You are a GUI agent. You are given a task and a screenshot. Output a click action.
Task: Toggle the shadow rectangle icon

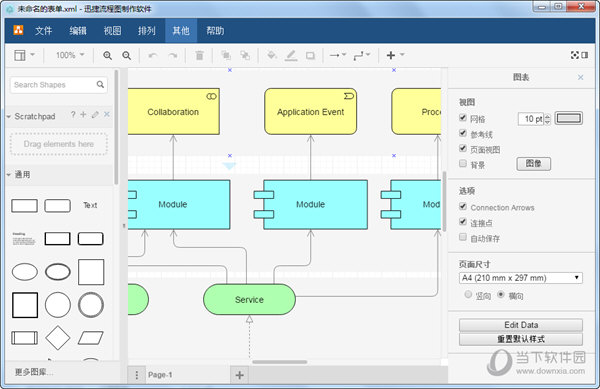tap(310, 56)
